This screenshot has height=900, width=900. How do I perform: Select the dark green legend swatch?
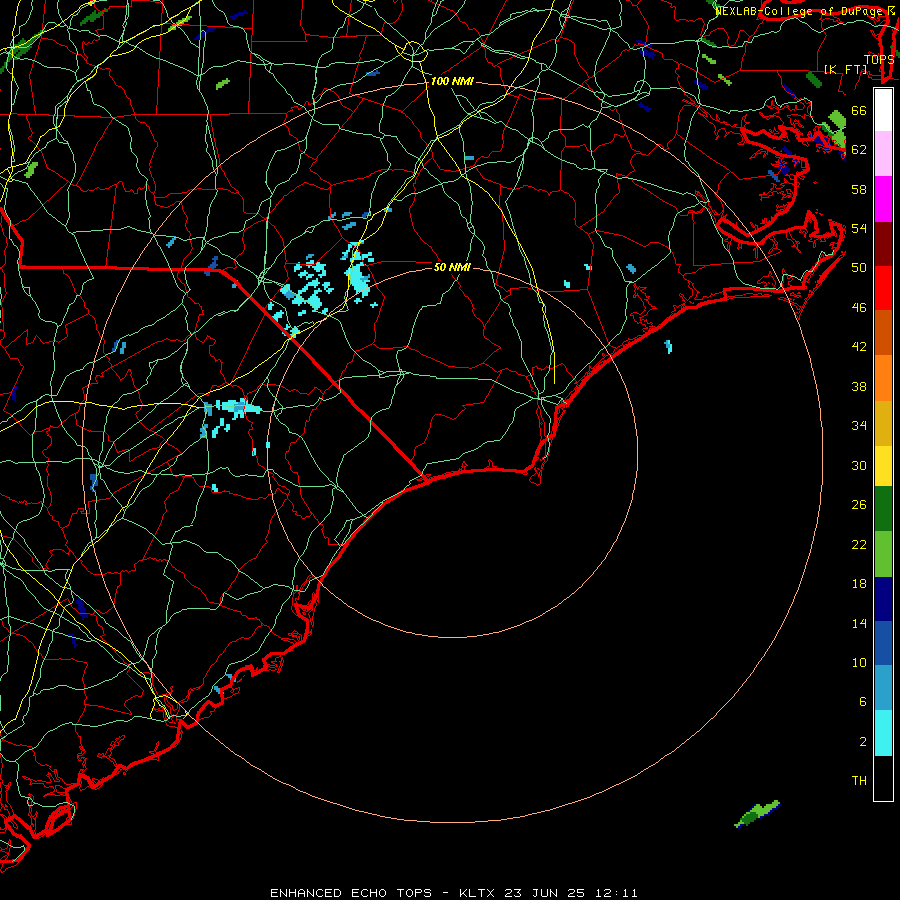883,509
